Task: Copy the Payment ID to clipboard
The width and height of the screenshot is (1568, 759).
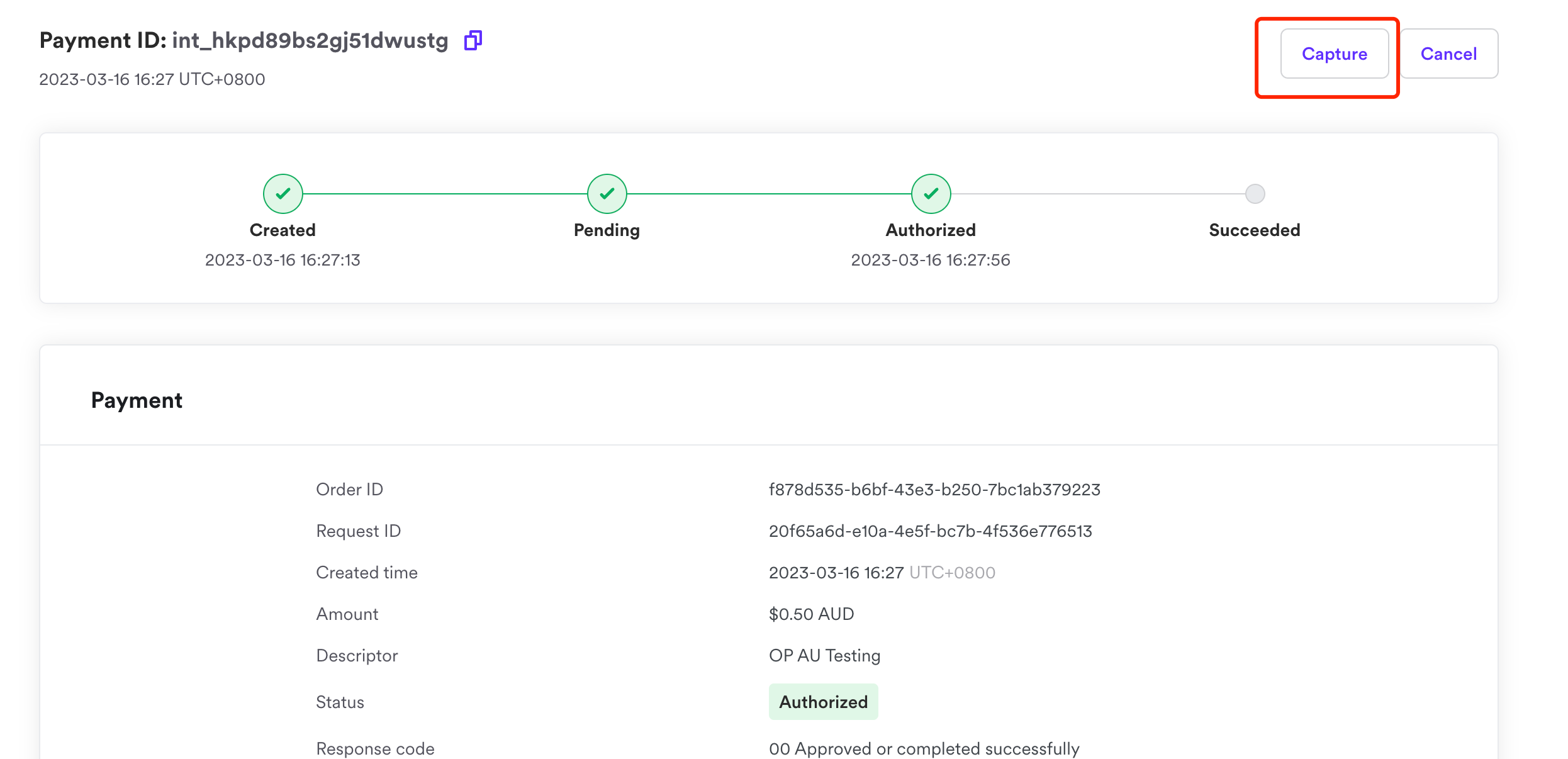Action: pos(473,40)
